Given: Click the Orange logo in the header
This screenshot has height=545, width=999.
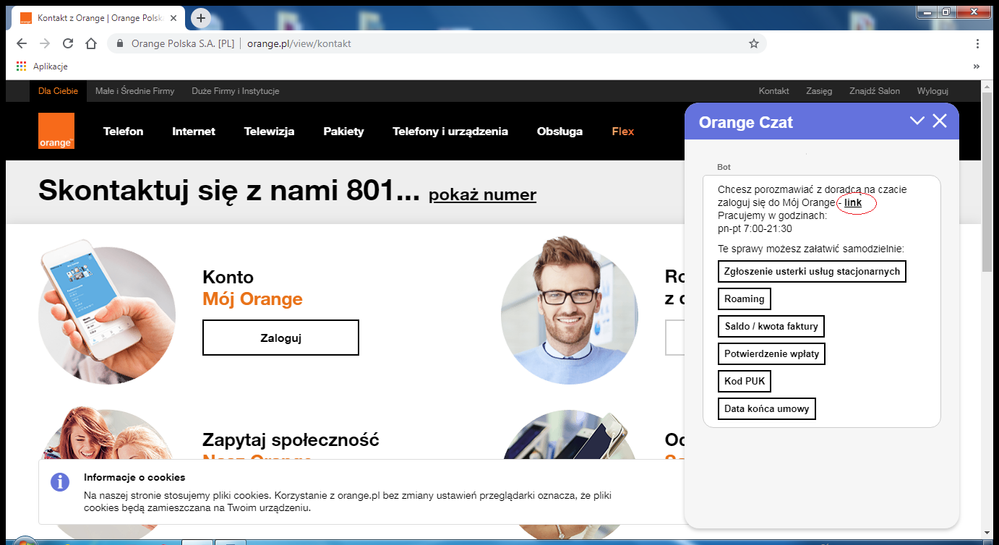Looking at the screenshot, I should (56, 131).
